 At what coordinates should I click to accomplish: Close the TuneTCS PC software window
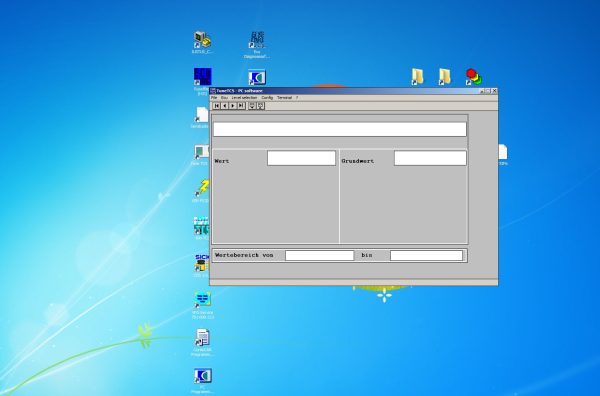coord(494,91)
